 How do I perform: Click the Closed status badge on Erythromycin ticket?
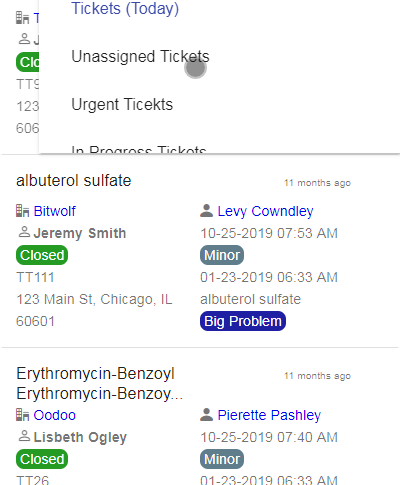coord(42,459)
